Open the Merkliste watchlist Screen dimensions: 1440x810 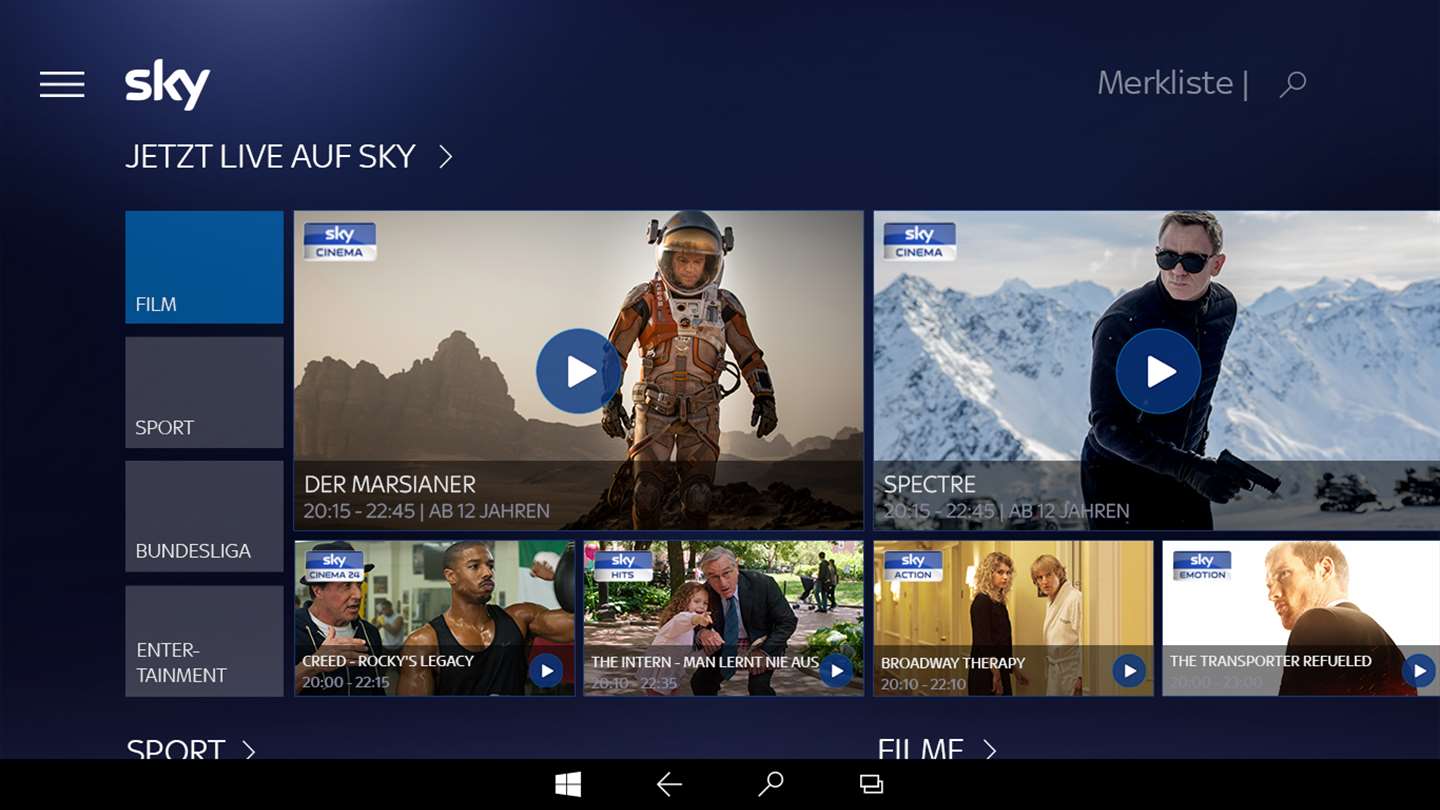1165,83
